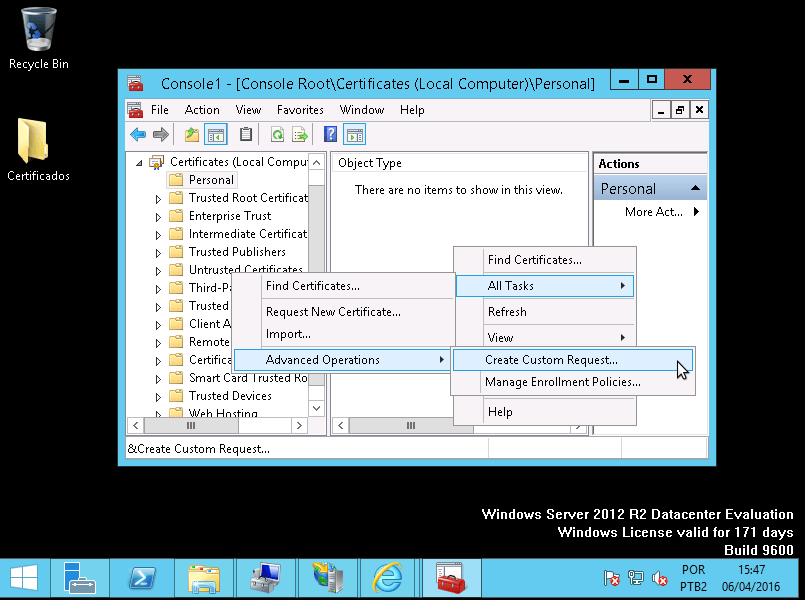
Task: Click Help in the context menu
Action: pyautogui.click(x=545, y=412)
